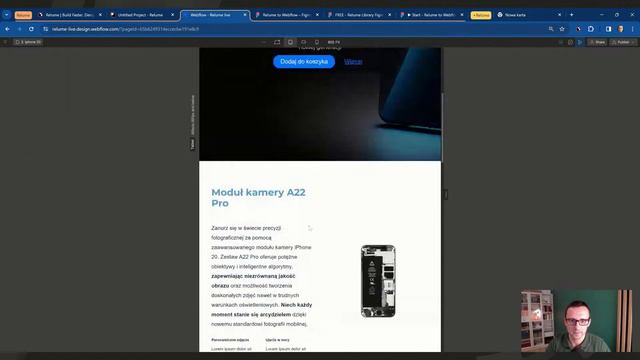Close the 'Nowa karta' tab
The width and height of the screenshot is (640, 360).
coord(560,15)
